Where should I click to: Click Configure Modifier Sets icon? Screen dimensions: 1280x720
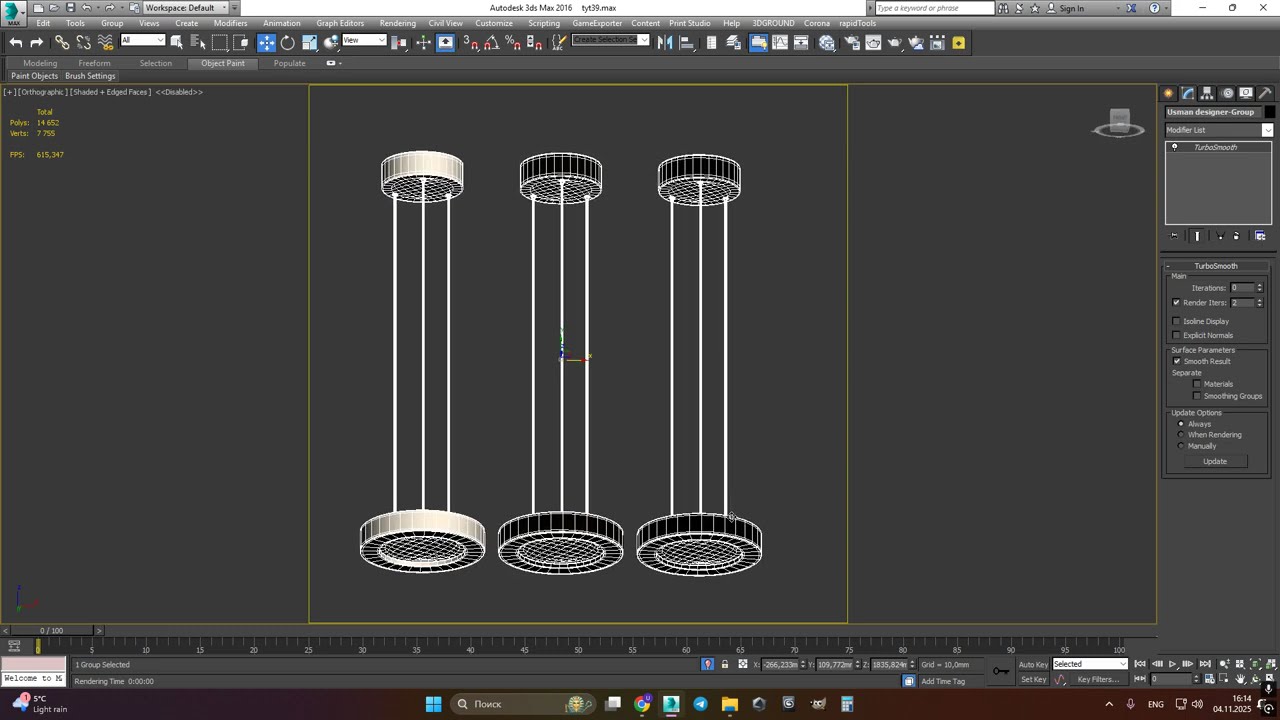pyautogui.click(x=1260, y=236)
